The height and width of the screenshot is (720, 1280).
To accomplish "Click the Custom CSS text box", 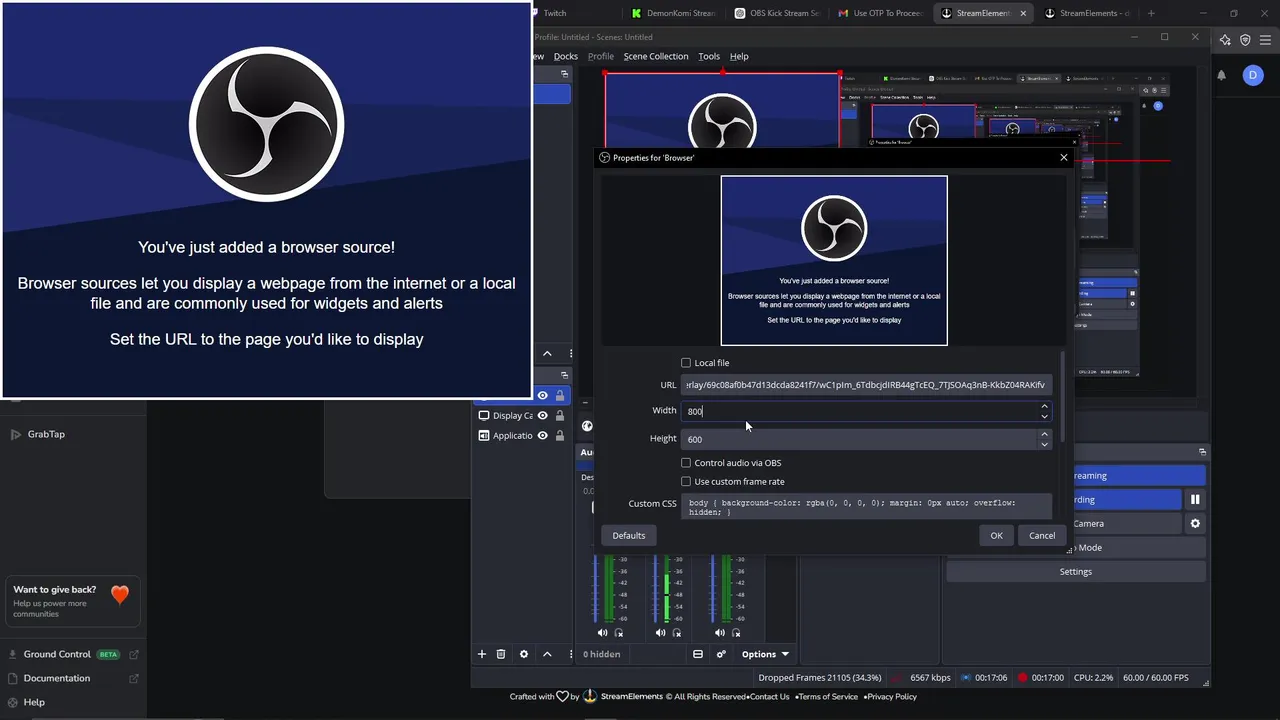I will point(866,507).
